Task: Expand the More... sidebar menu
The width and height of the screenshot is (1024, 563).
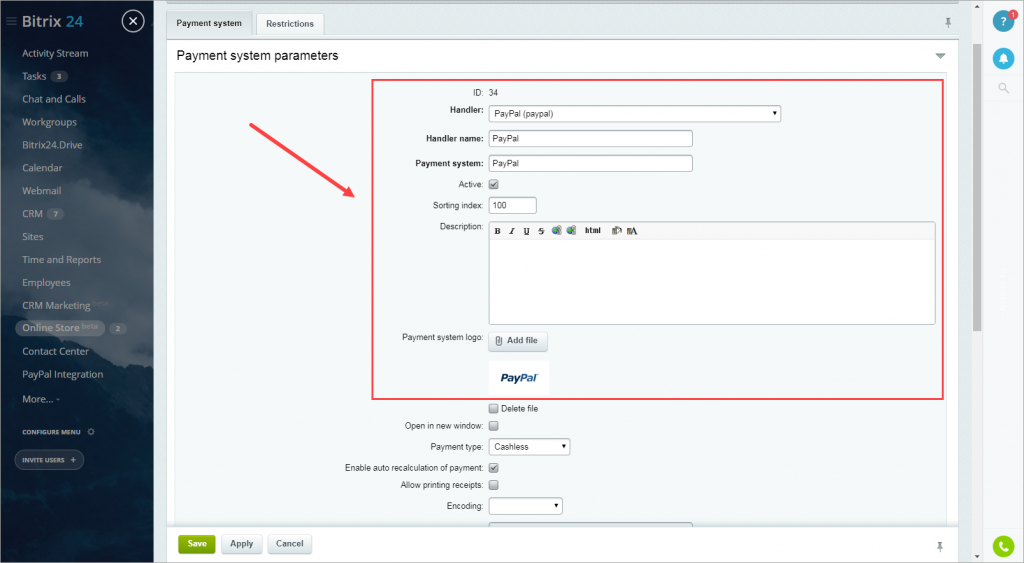Action: click(40, 399)
